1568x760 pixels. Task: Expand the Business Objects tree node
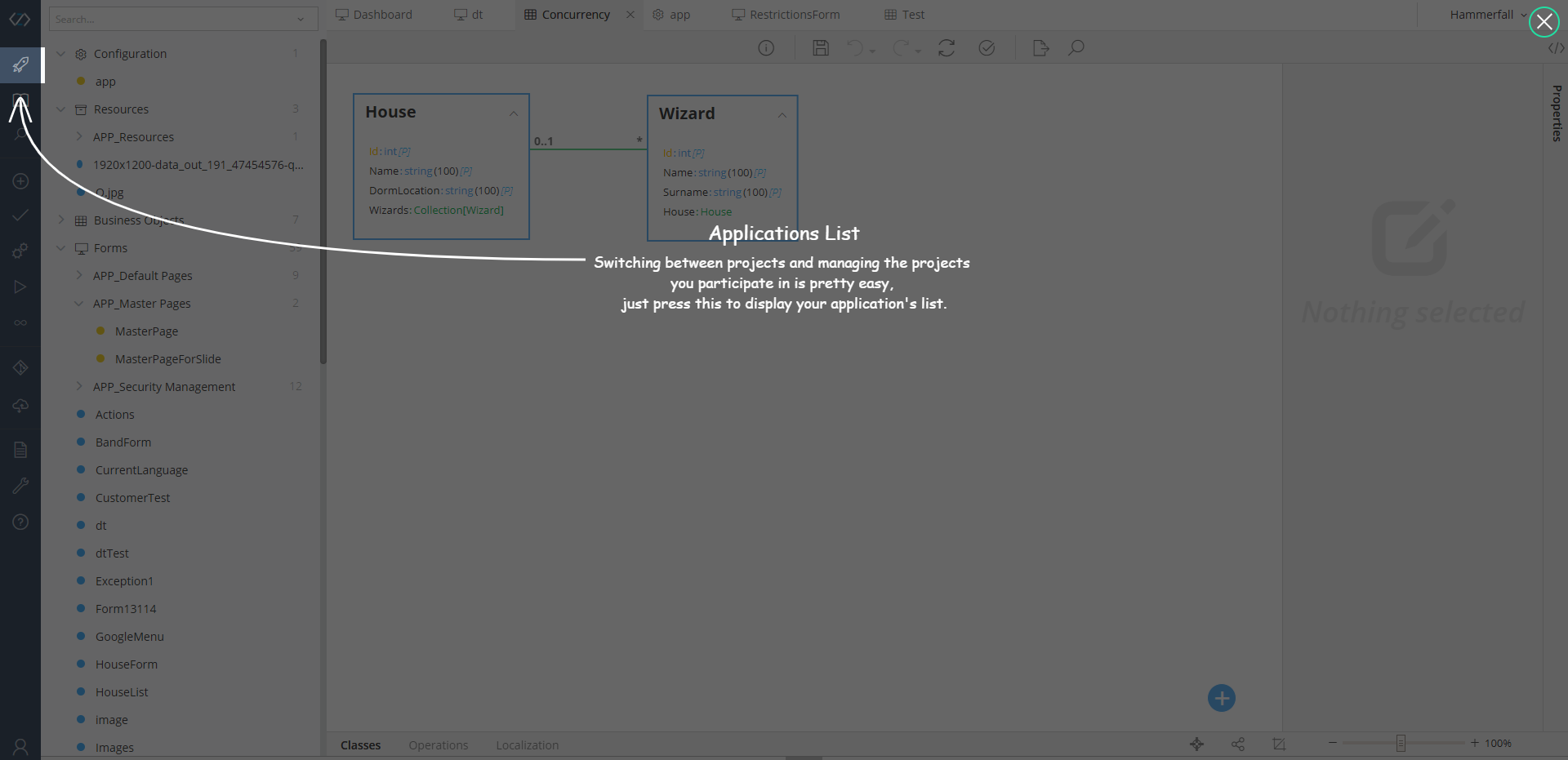click(x=61, y=220)
